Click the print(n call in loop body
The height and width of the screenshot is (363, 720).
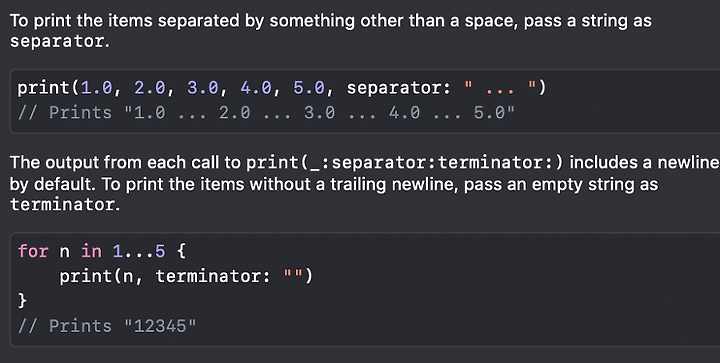pos(96,276)
